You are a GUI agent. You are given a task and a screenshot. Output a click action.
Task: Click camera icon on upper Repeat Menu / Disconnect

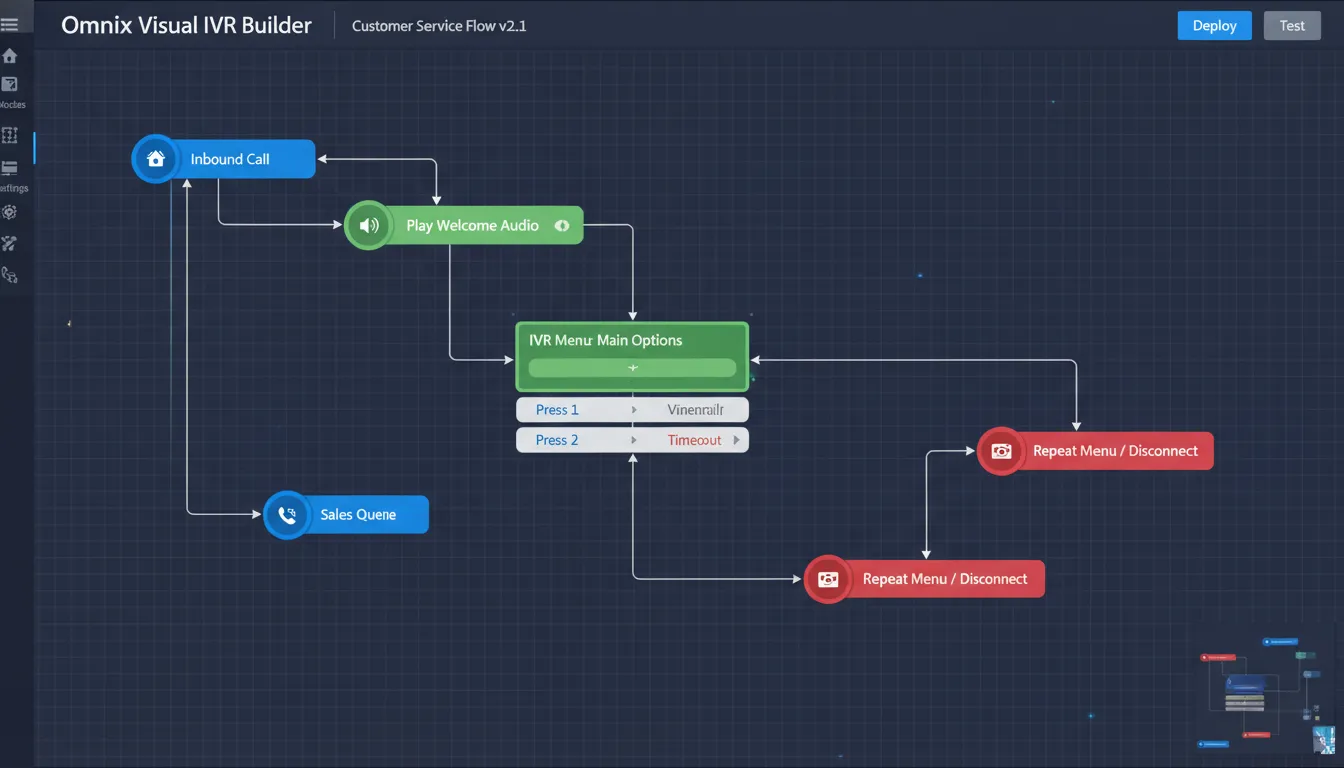pos(1001,451)
